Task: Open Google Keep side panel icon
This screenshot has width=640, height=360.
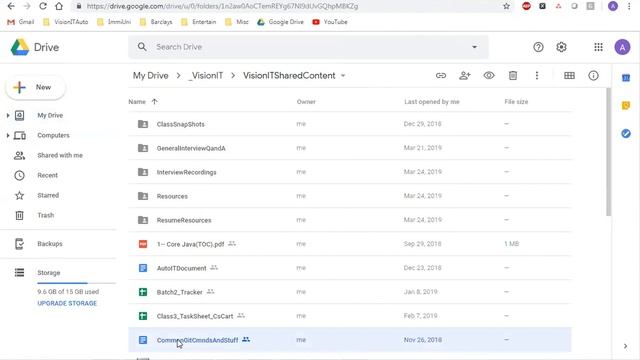Action: (626, 106)
